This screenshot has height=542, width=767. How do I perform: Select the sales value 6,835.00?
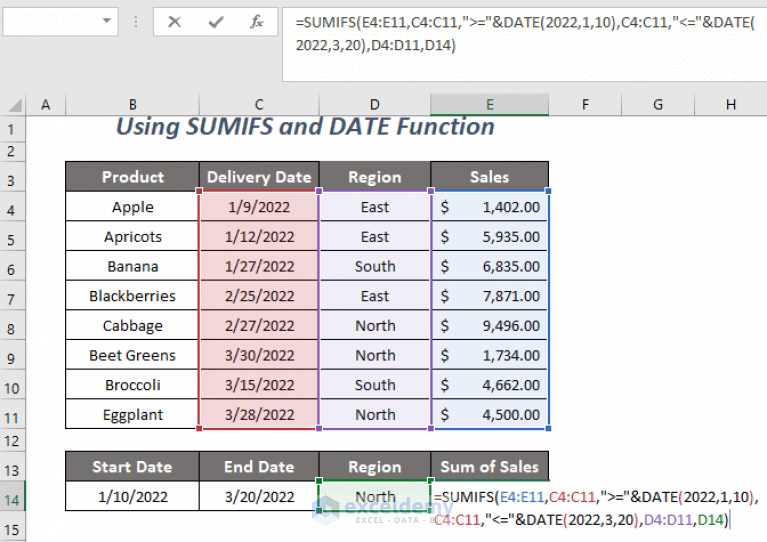(x=490, y=266)
